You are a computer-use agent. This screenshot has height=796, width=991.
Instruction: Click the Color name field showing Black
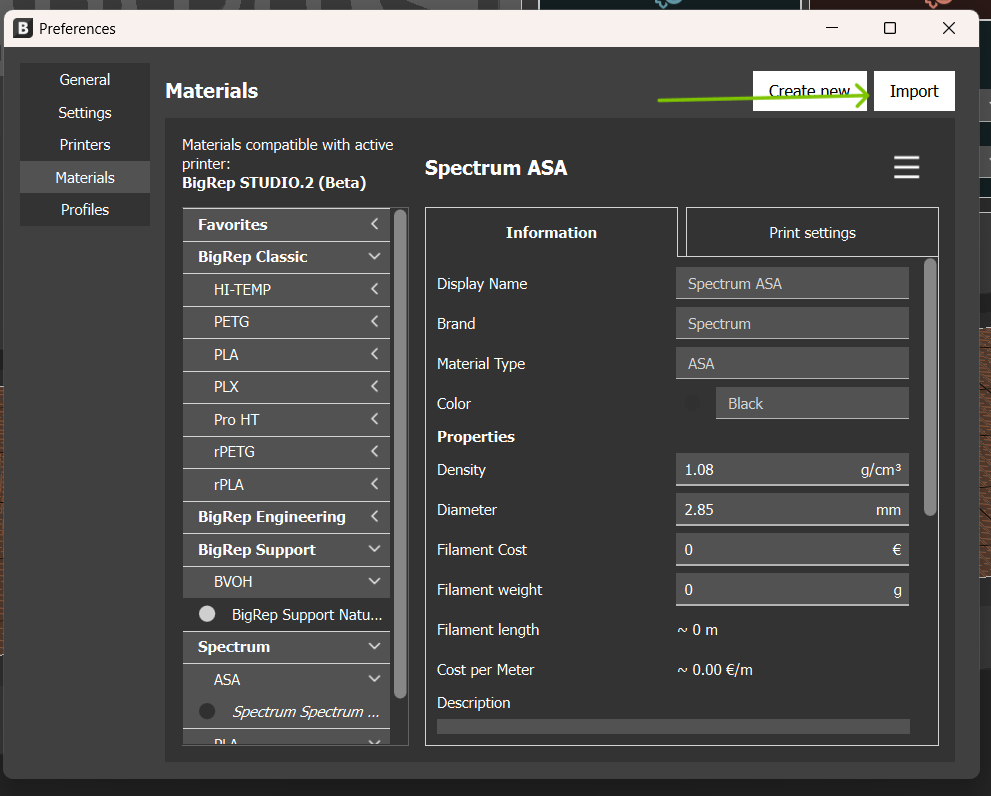812,403
